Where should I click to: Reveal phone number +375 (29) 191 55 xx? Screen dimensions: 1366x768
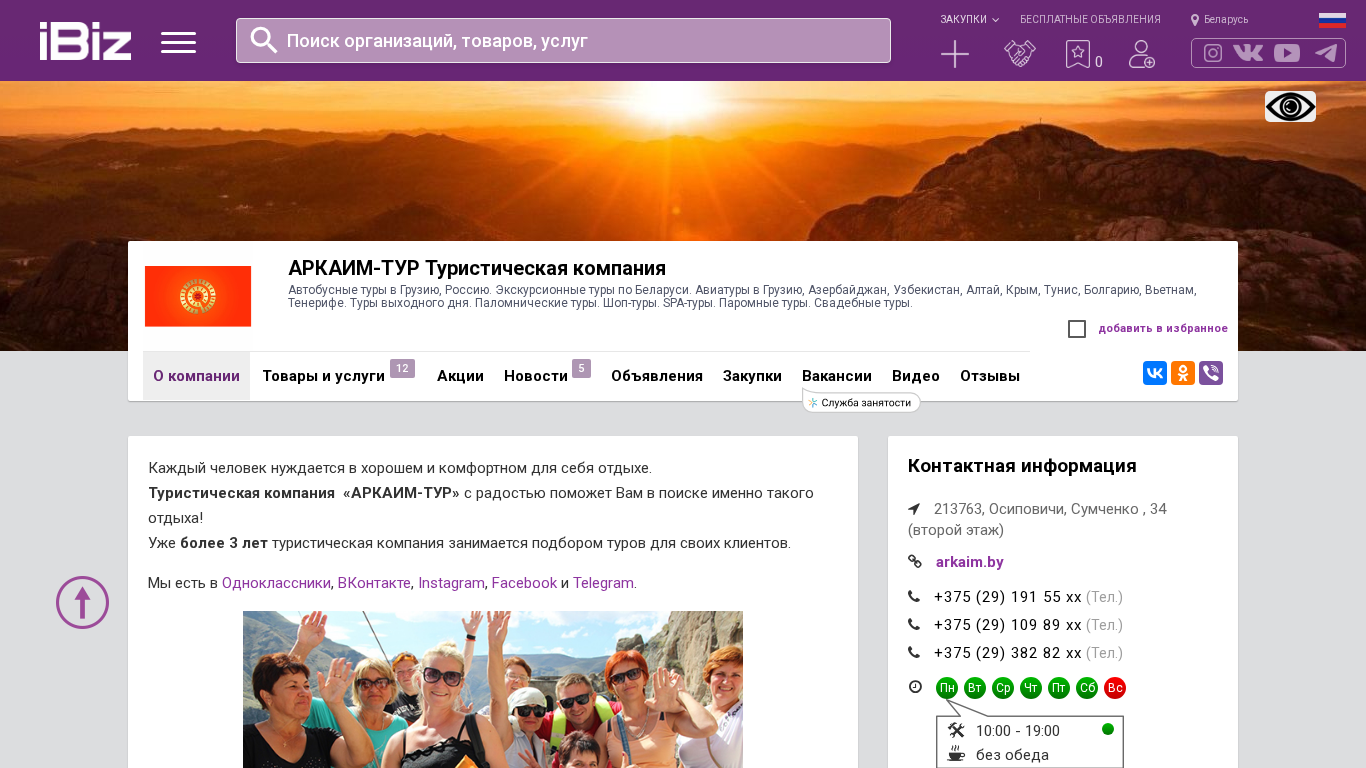[x=1008, y=597]
